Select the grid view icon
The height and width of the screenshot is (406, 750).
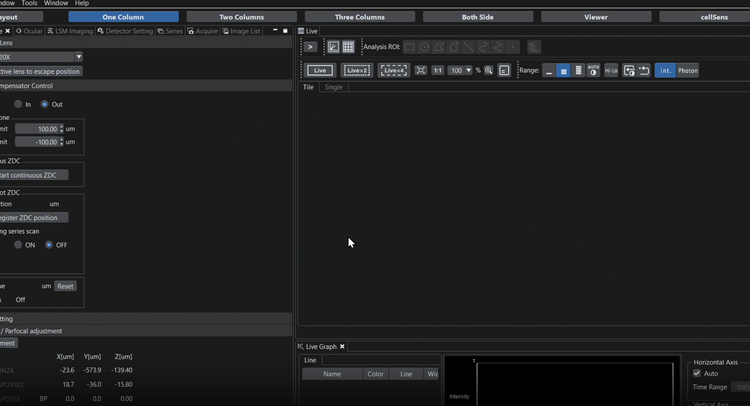[x=348, y=47]
